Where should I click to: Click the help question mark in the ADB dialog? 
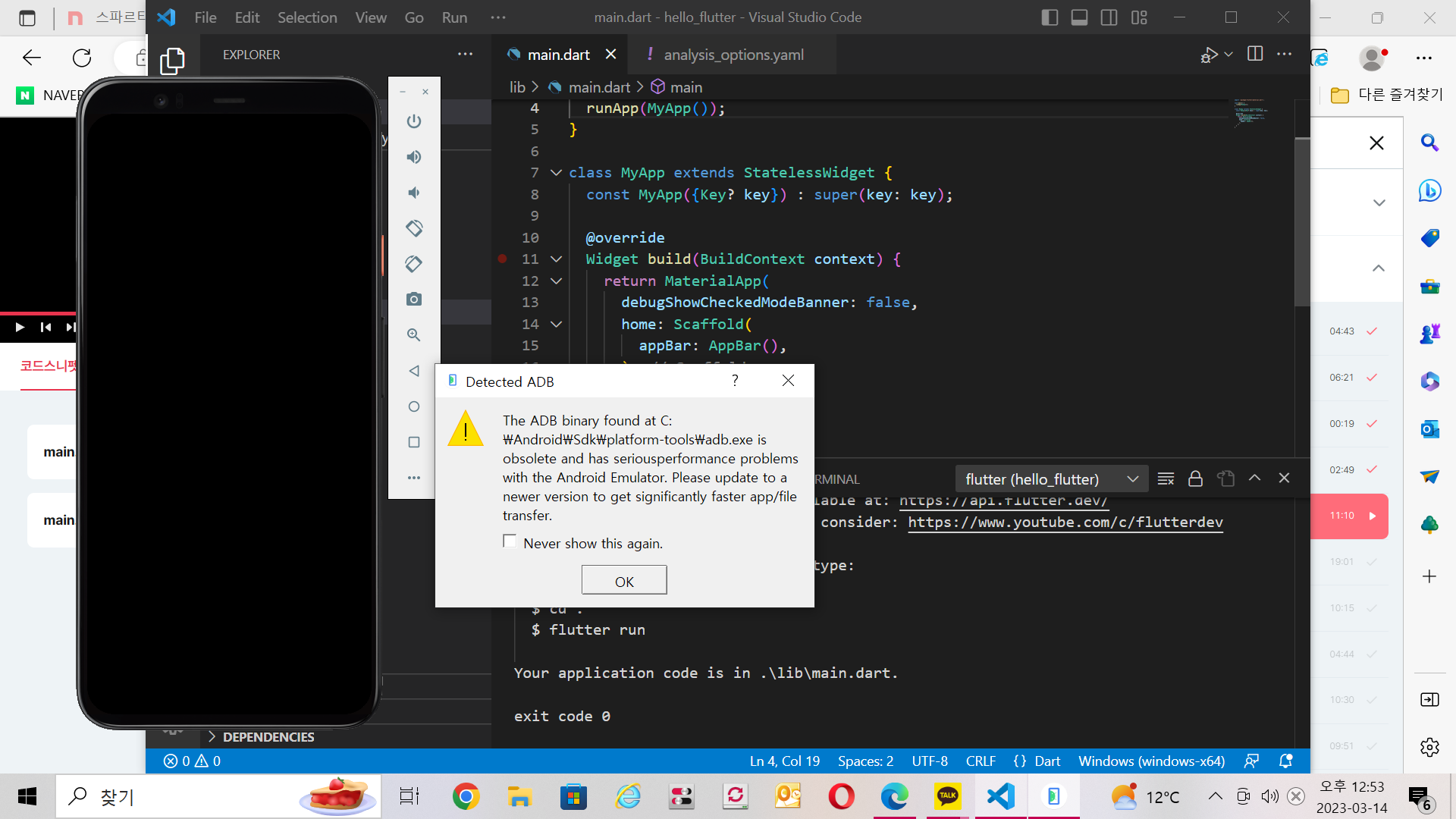coord(735,381)
